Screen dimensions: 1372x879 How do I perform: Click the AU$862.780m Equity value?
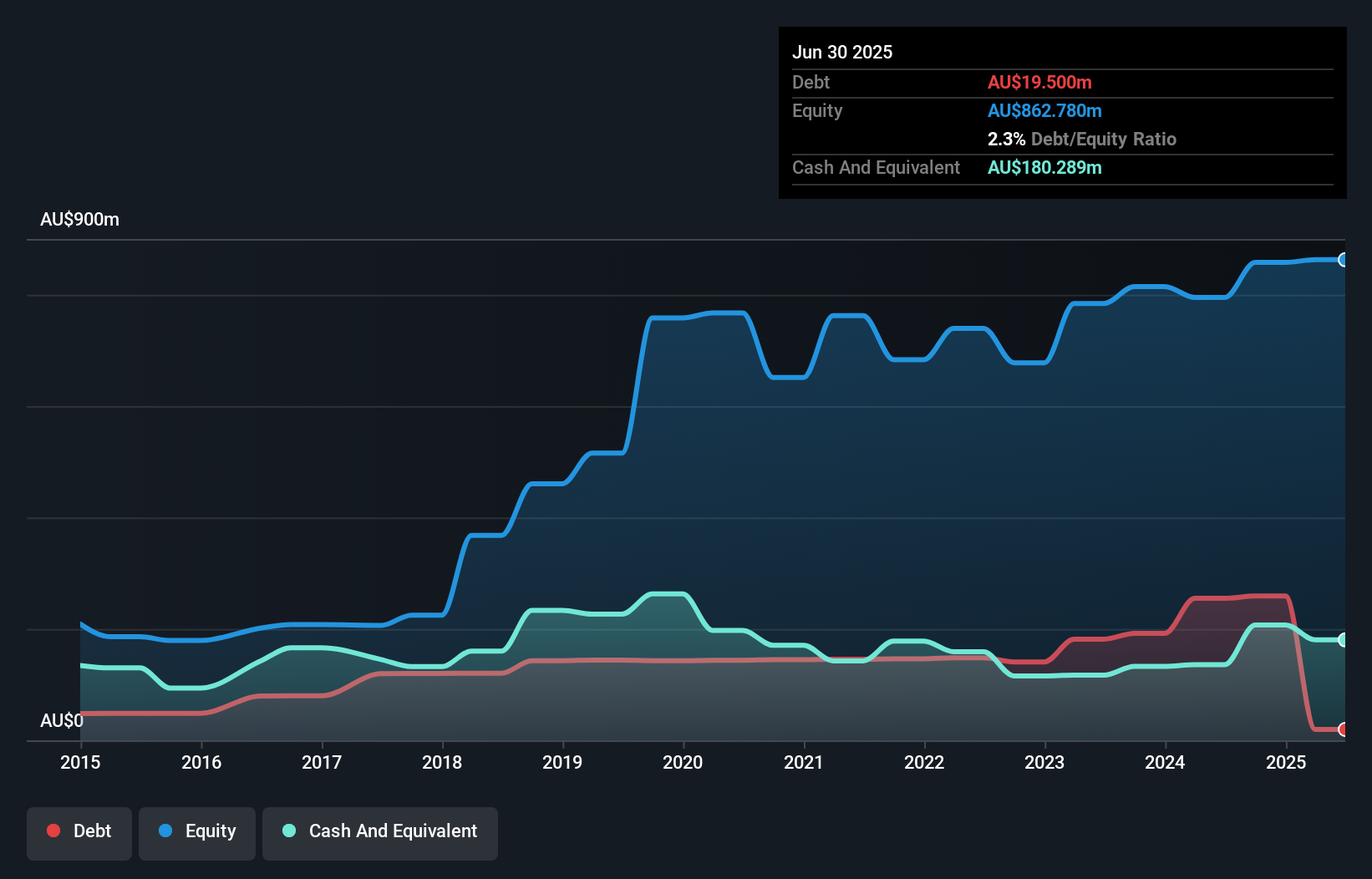tap(1044, 110)
